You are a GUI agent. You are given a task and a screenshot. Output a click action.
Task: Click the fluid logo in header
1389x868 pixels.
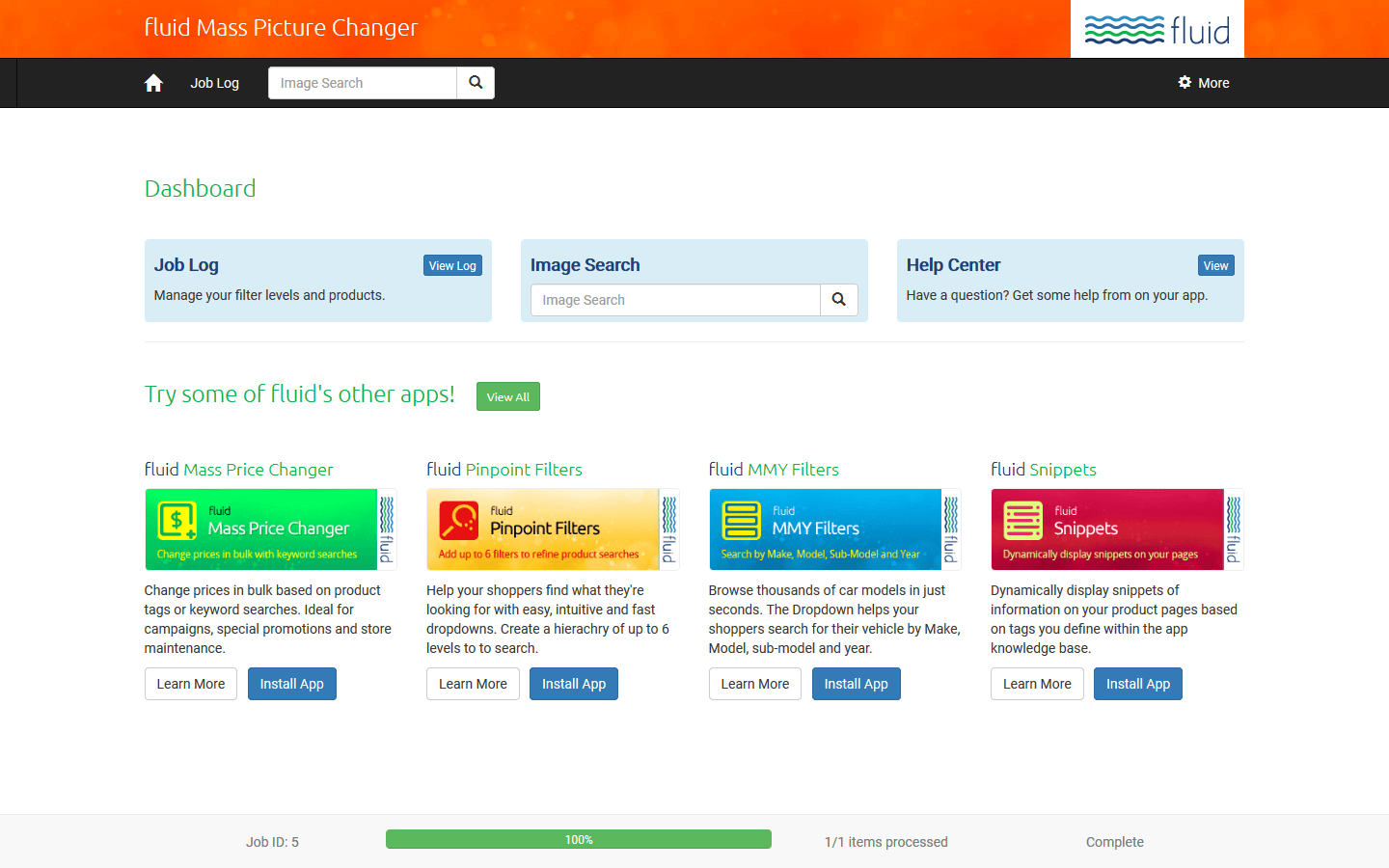(x=1157, y=30)
